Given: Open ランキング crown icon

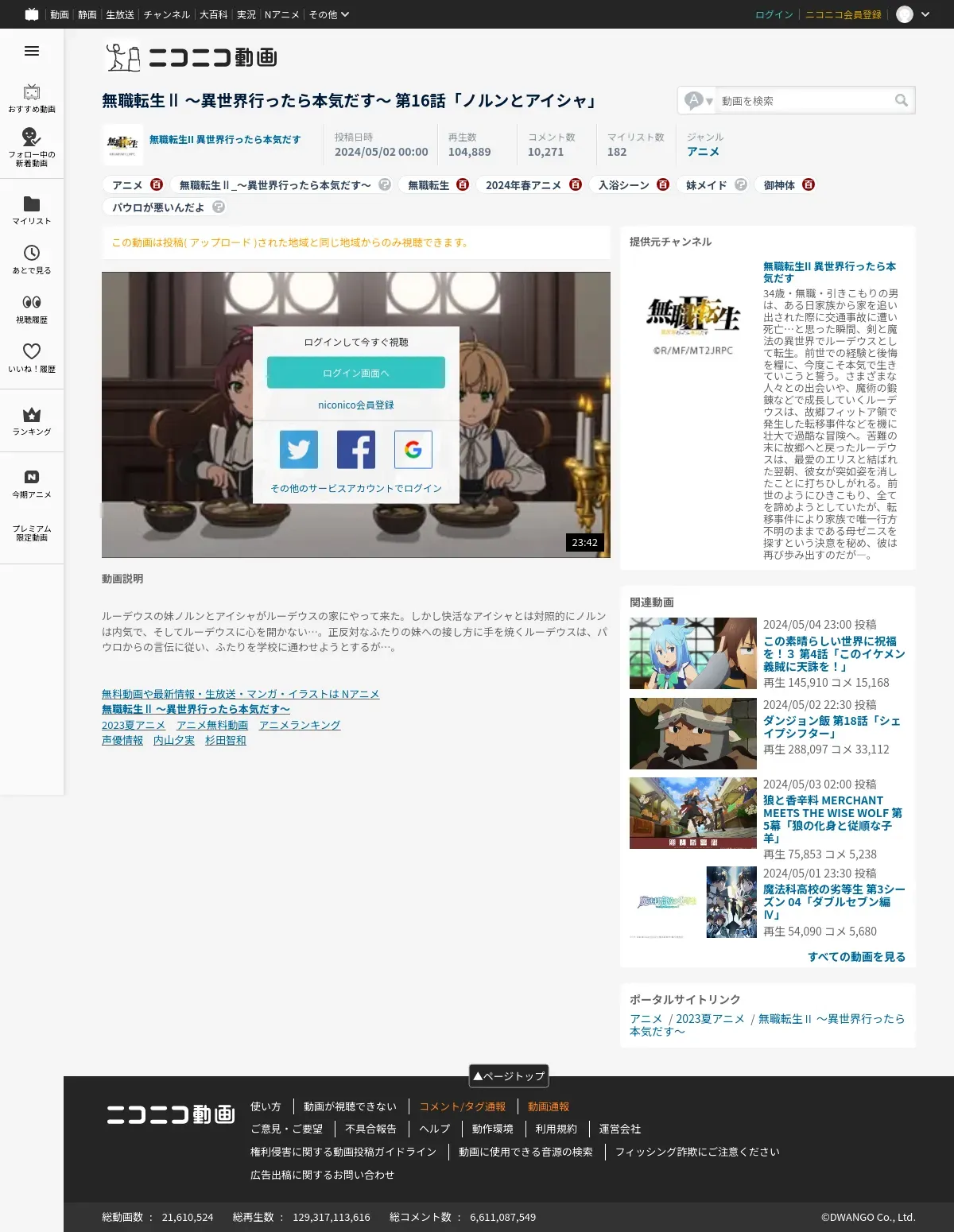Looking at the screenshot, I should 32,415.
